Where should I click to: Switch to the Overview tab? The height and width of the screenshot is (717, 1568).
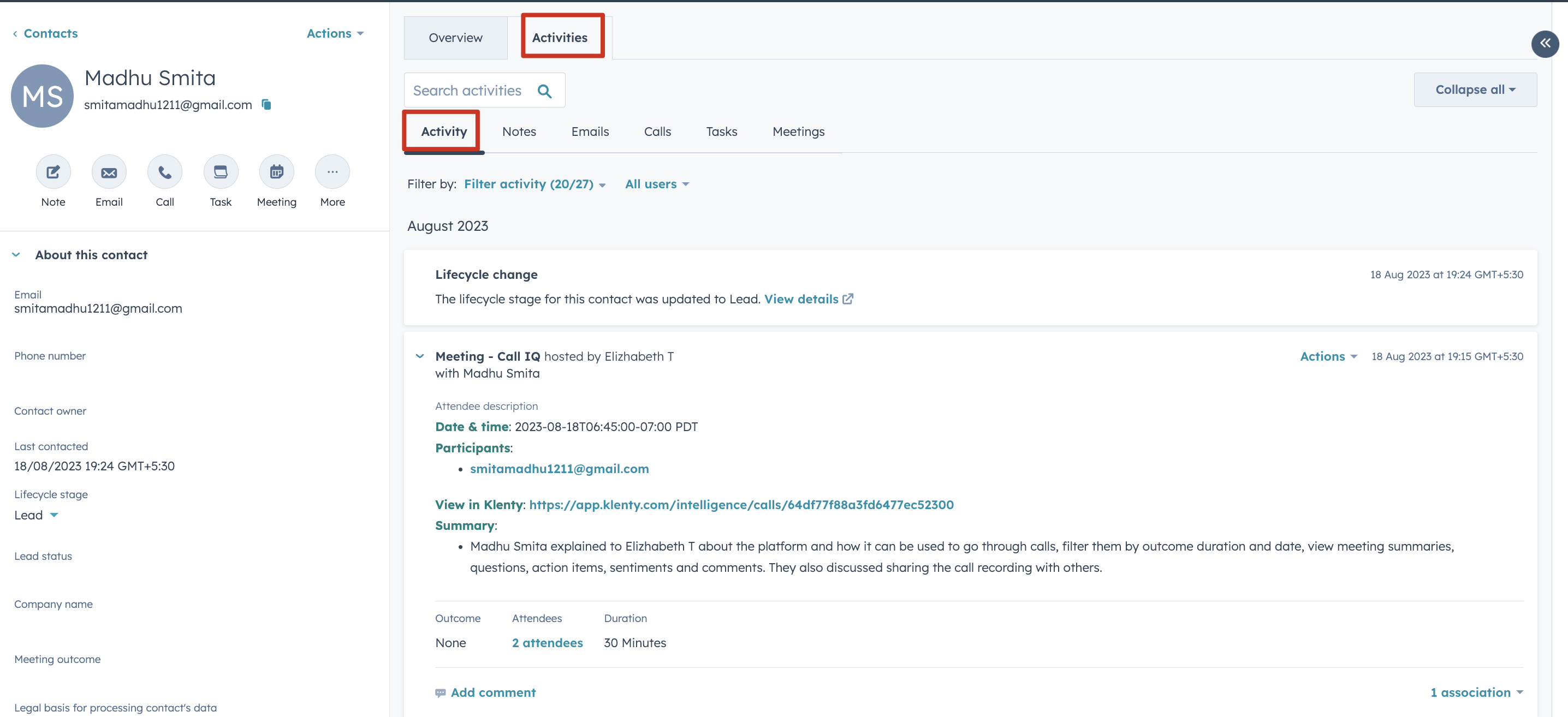point(455,38)
